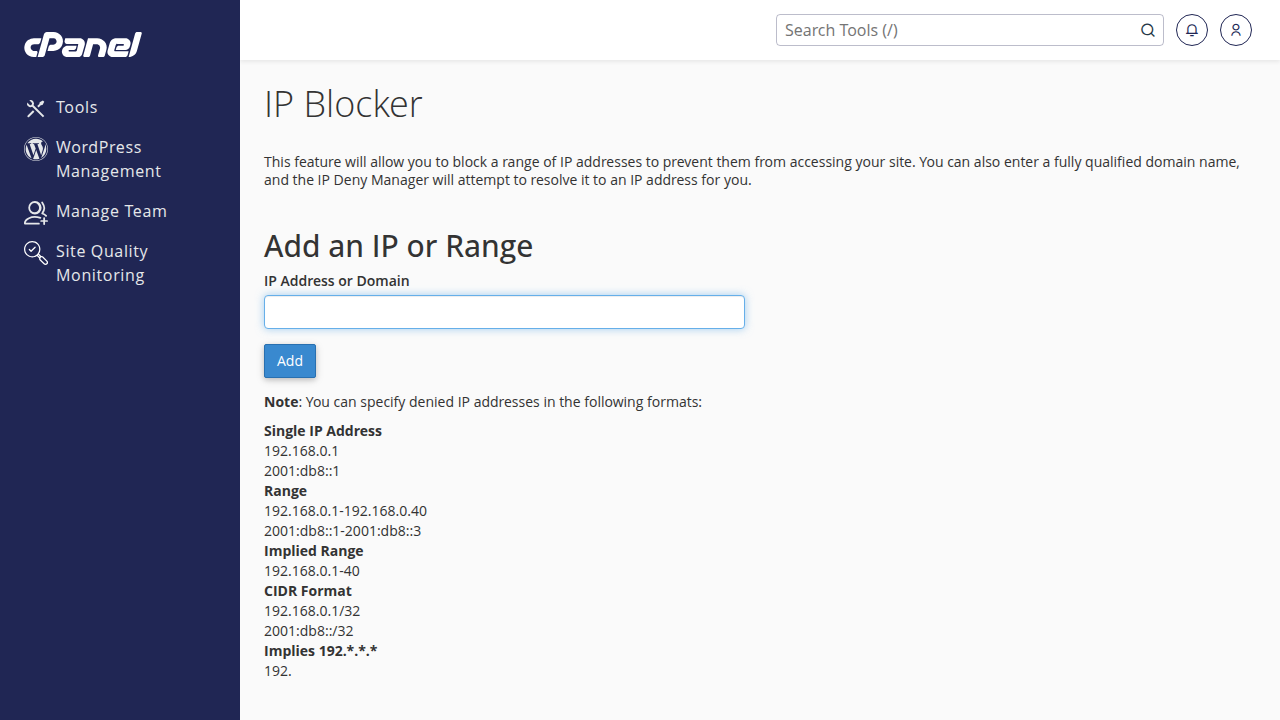
Task: Click example IP 192.168.0.1 under Single IP Address
Action: pyautogui.click(x=301, y=451)
